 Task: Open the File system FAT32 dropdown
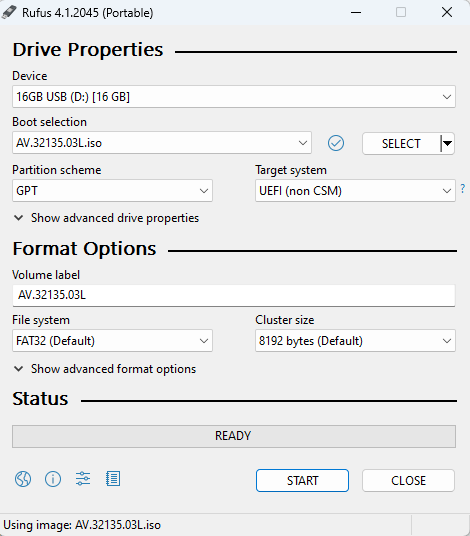tap(112, 341)
